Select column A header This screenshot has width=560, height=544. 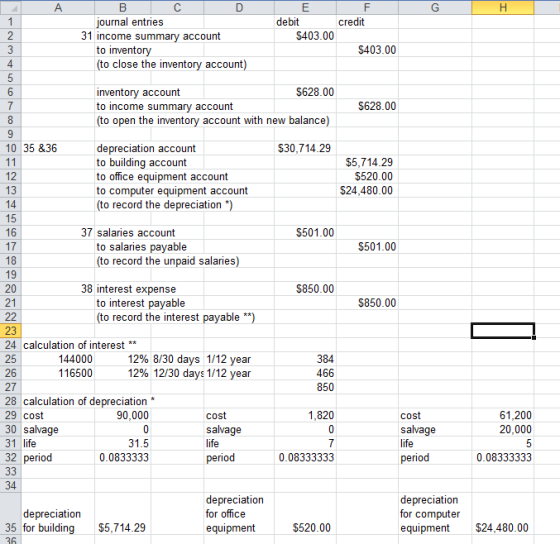click(x=58, y=7)
